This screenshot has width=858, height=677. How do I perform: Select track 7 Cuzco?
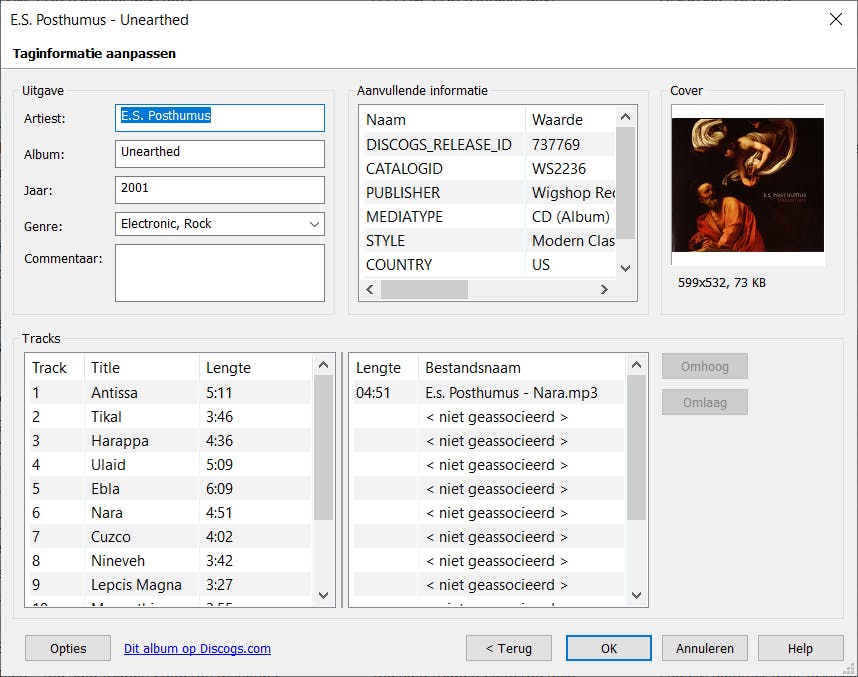[170, 537]
